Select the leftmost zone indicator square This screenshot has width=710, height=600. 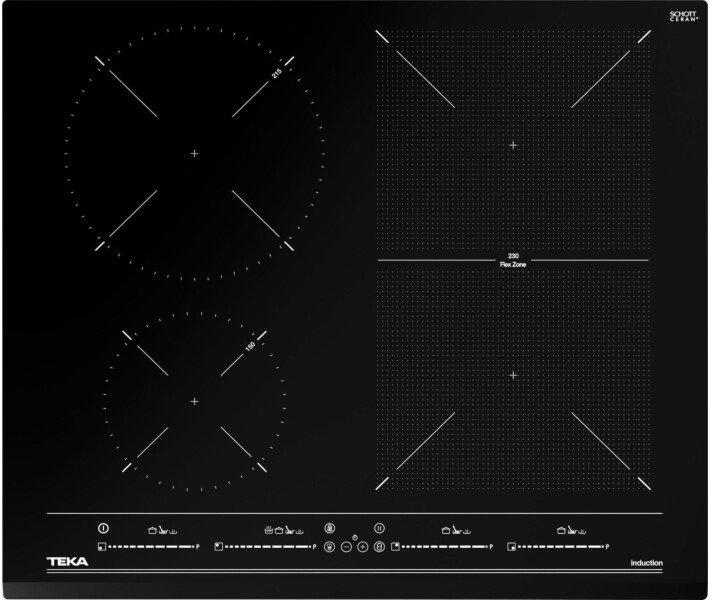tap(101, 547)
